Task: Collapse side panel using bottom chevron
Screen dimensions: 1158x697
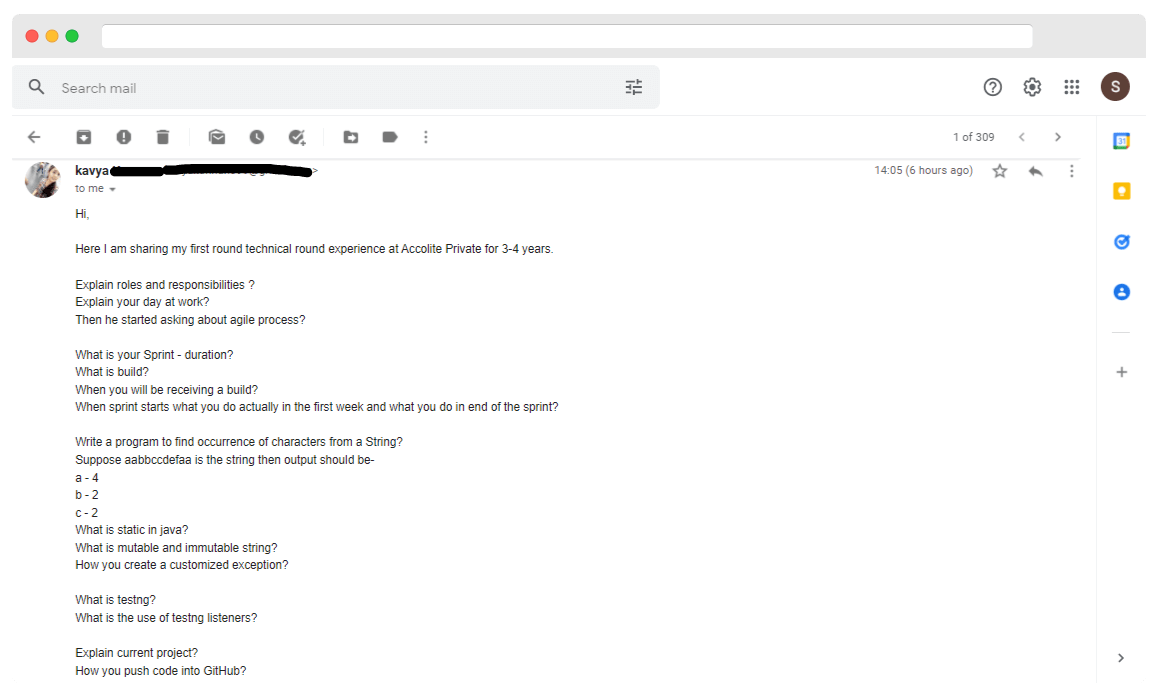Action: coord(1121,658)
